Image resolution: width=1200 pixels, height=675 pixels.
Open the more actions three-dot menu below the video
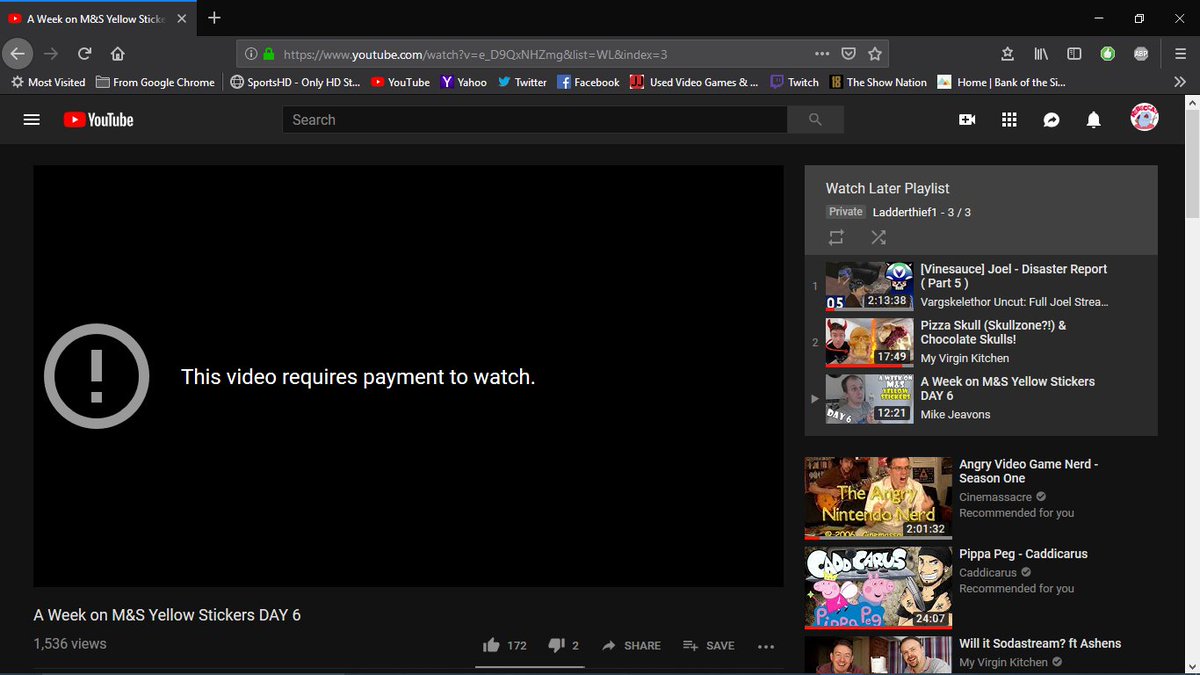766,646
